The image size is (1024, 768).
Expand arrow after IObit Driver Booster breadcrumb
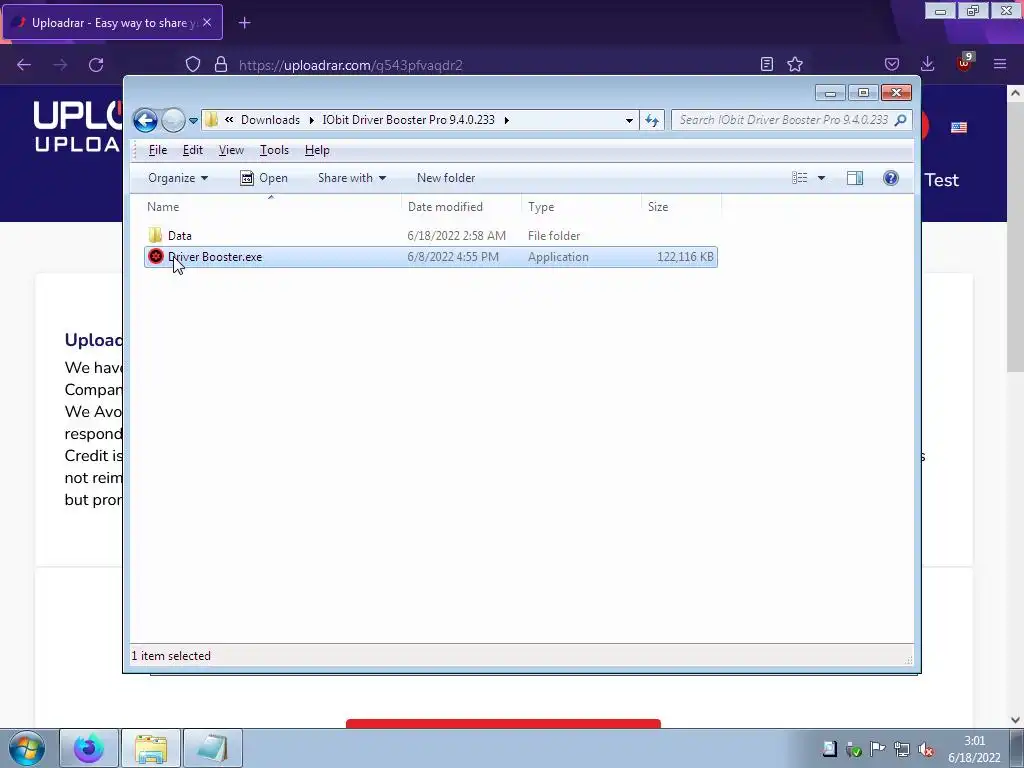(507, 120)
